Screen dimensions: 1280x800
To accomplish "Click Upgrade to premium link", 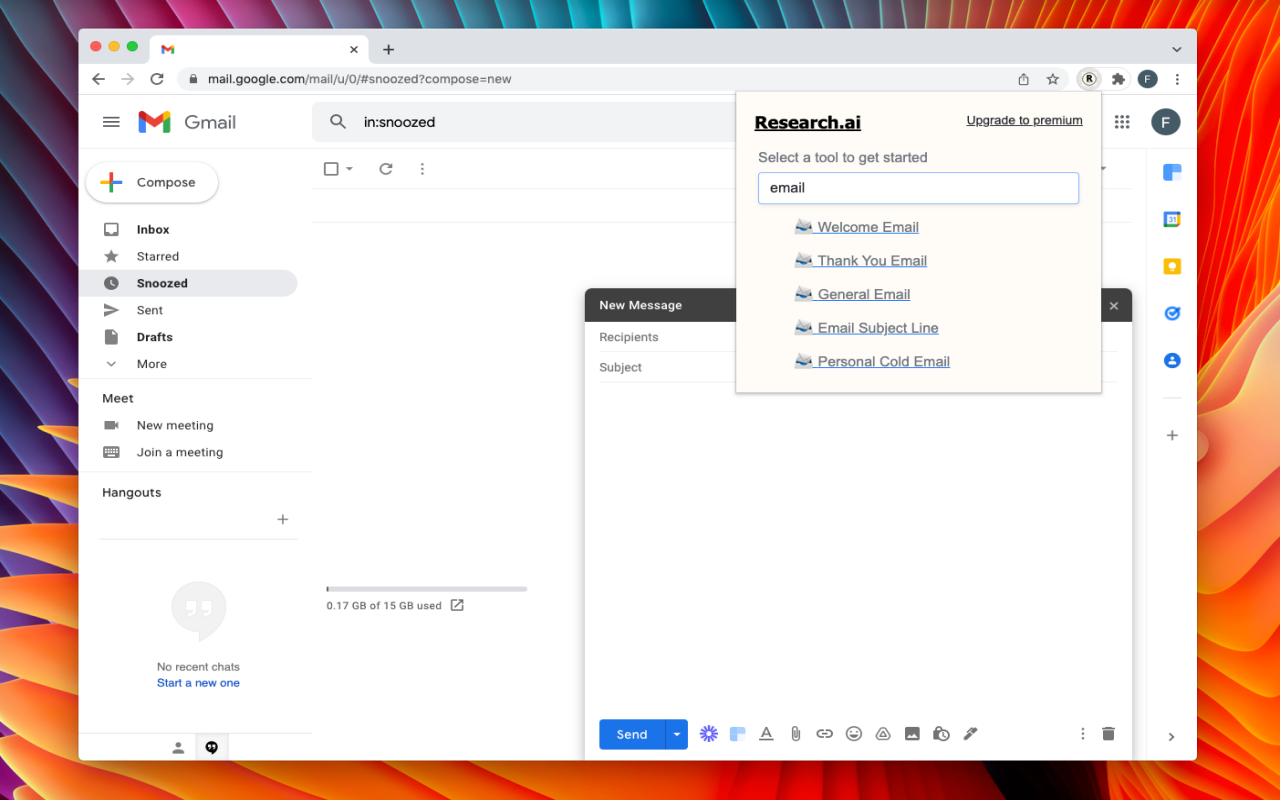I will [x=1024, y=120].
